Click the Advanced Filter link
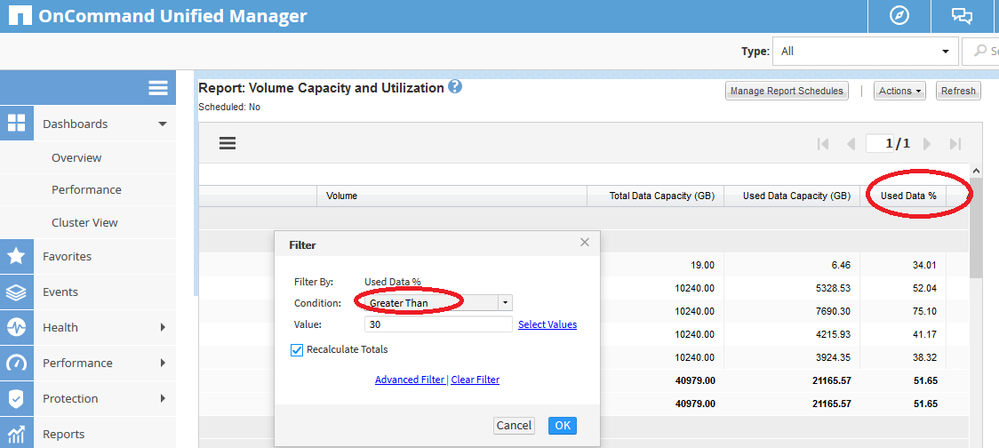This screenshot has height=448, width=999. (x=410, y=380)
